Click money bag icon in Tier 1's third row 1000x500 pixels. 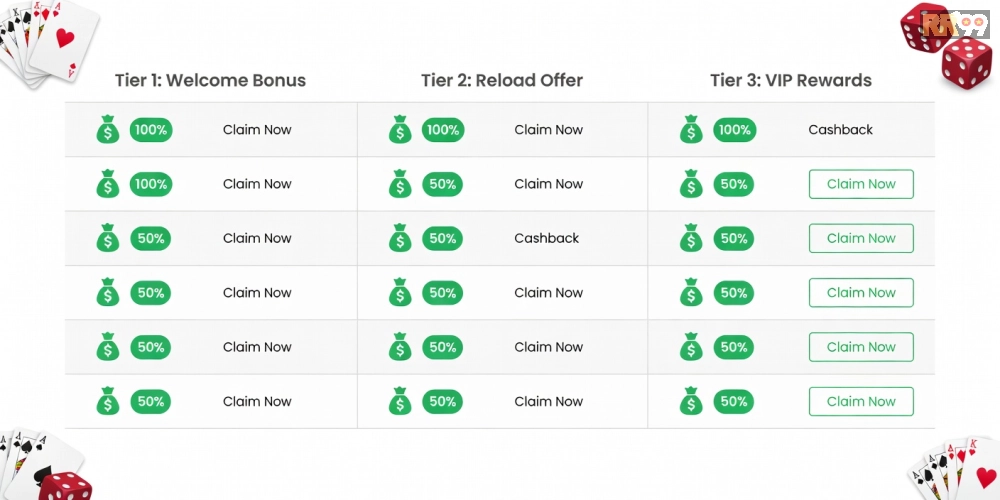point(108,239)
